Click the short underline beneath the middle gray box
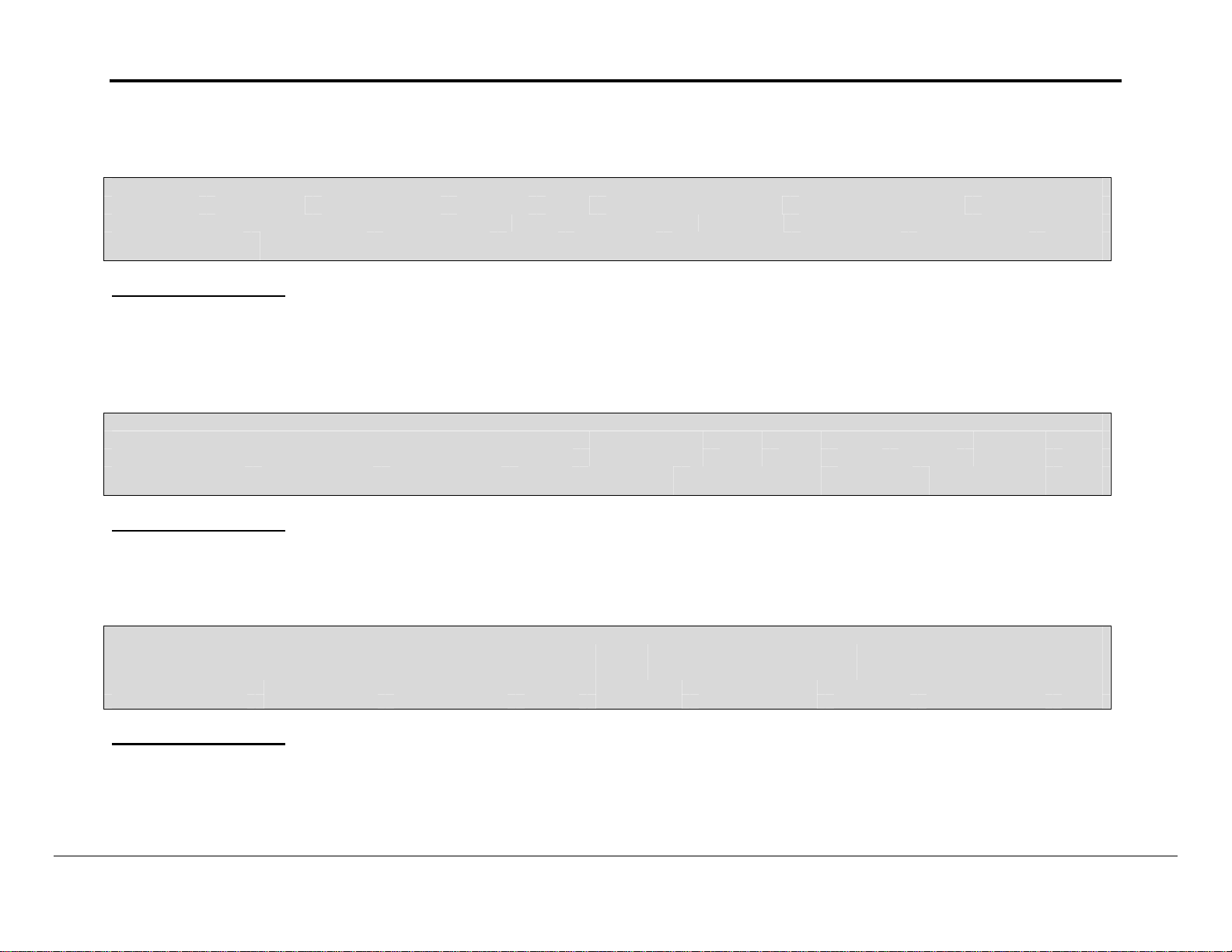Screen dimensions: 1232x952 coord(199,531)
